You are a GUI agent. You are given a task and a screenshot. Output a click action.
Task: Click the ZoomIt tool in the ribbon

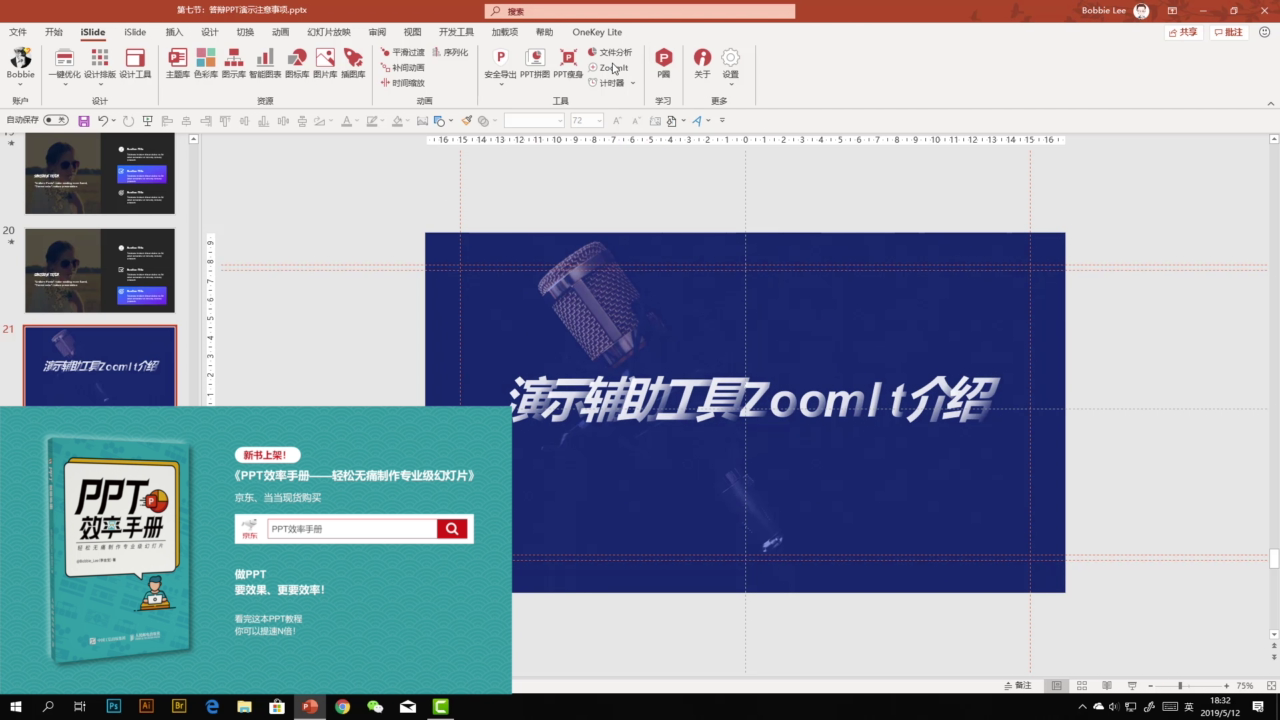[608, 68]
